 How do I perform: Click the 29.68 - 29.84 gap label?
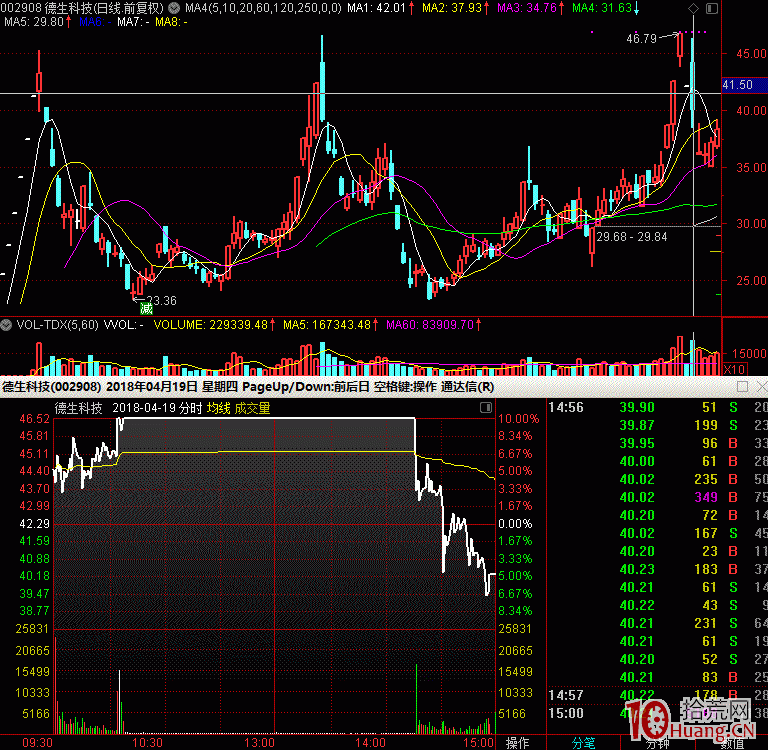click(632, 237)
